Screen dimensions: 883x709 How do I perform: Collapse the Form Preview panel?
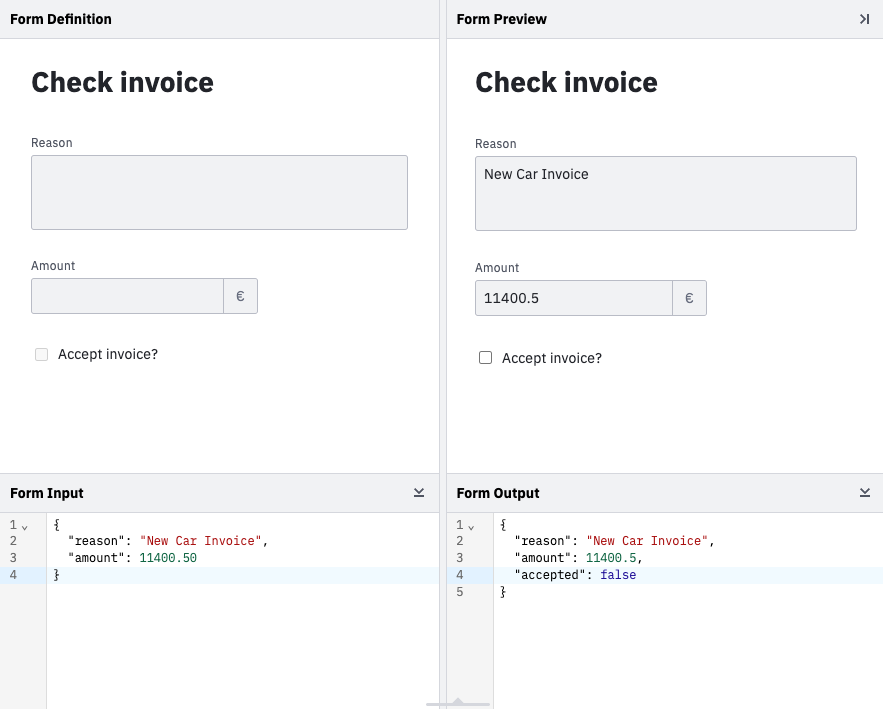(864, 19)
